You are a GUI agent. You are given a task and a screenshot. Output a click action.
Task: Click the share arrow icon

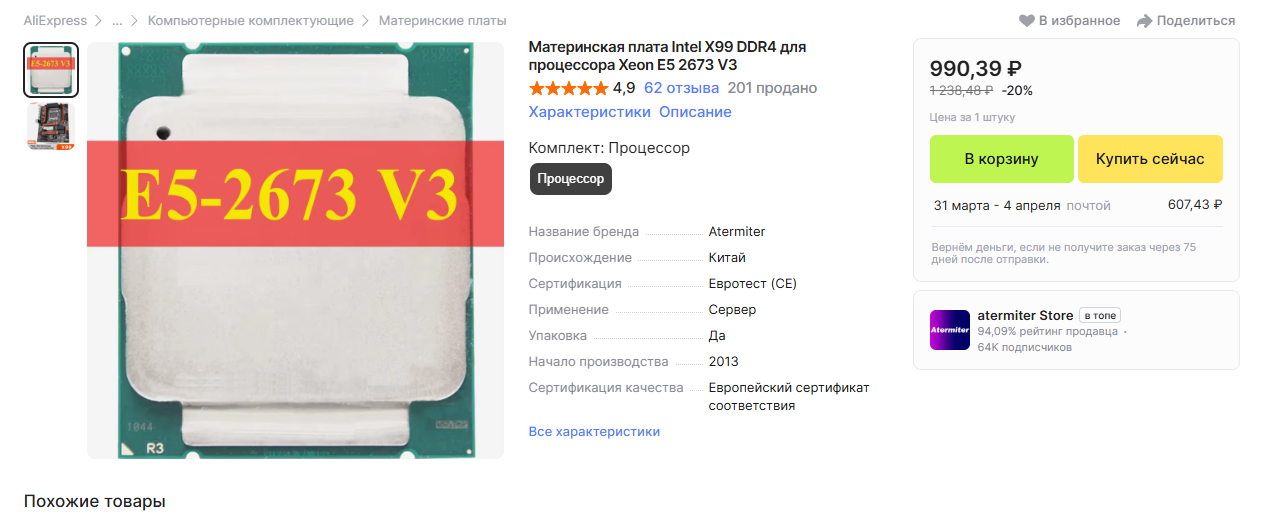point(1145,21)
